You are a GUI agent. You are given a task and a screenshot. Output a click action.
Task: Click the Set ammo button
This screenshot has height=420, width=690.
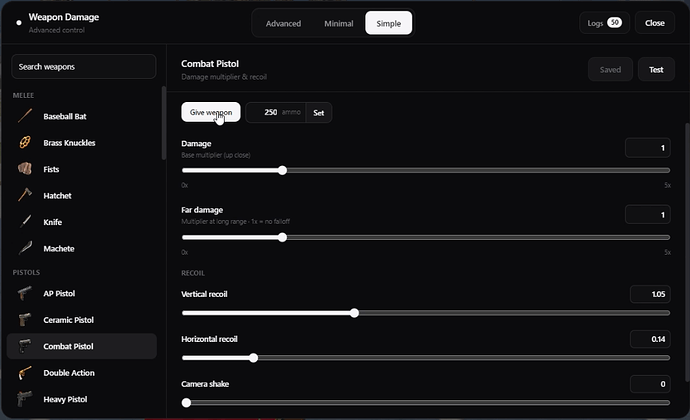[x=319, y=113]
